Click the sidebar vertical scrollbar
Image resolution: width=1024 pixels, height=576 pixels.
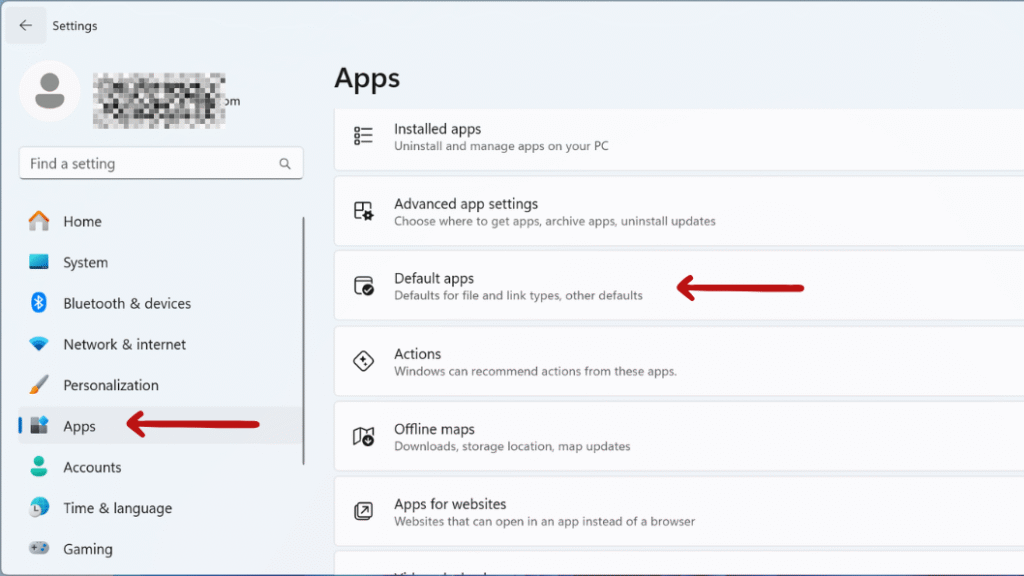tap(304, 341)
